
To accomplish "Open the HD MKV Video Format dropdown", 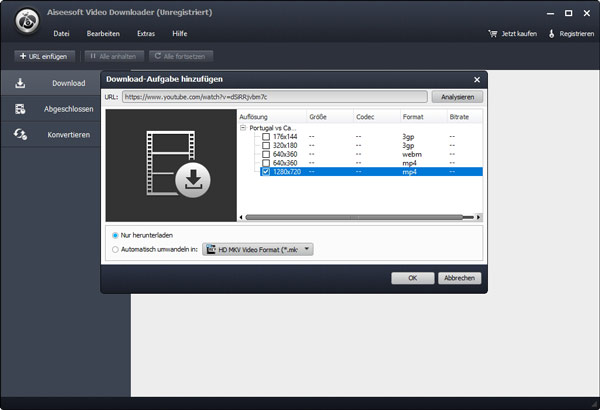I will tap(259, 249).
